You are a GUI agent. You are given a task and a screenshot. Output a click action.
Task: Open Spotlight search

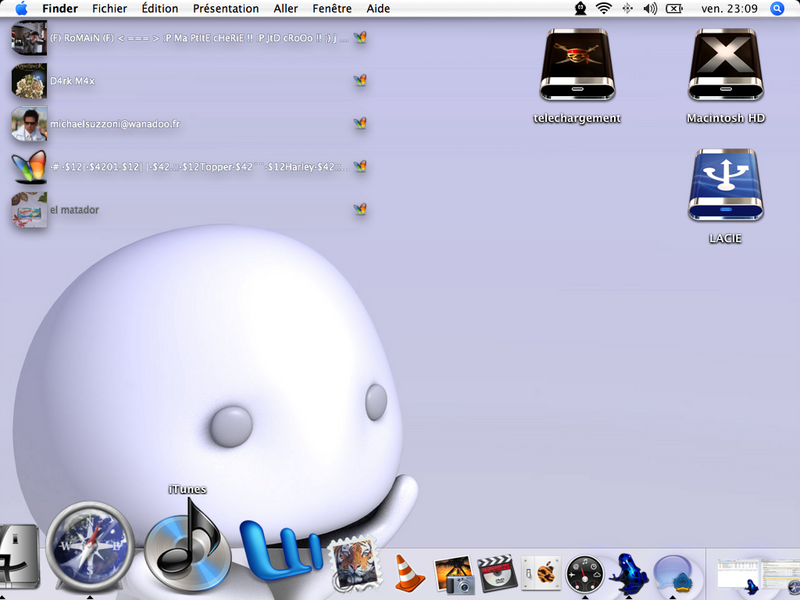click(777, 8)
